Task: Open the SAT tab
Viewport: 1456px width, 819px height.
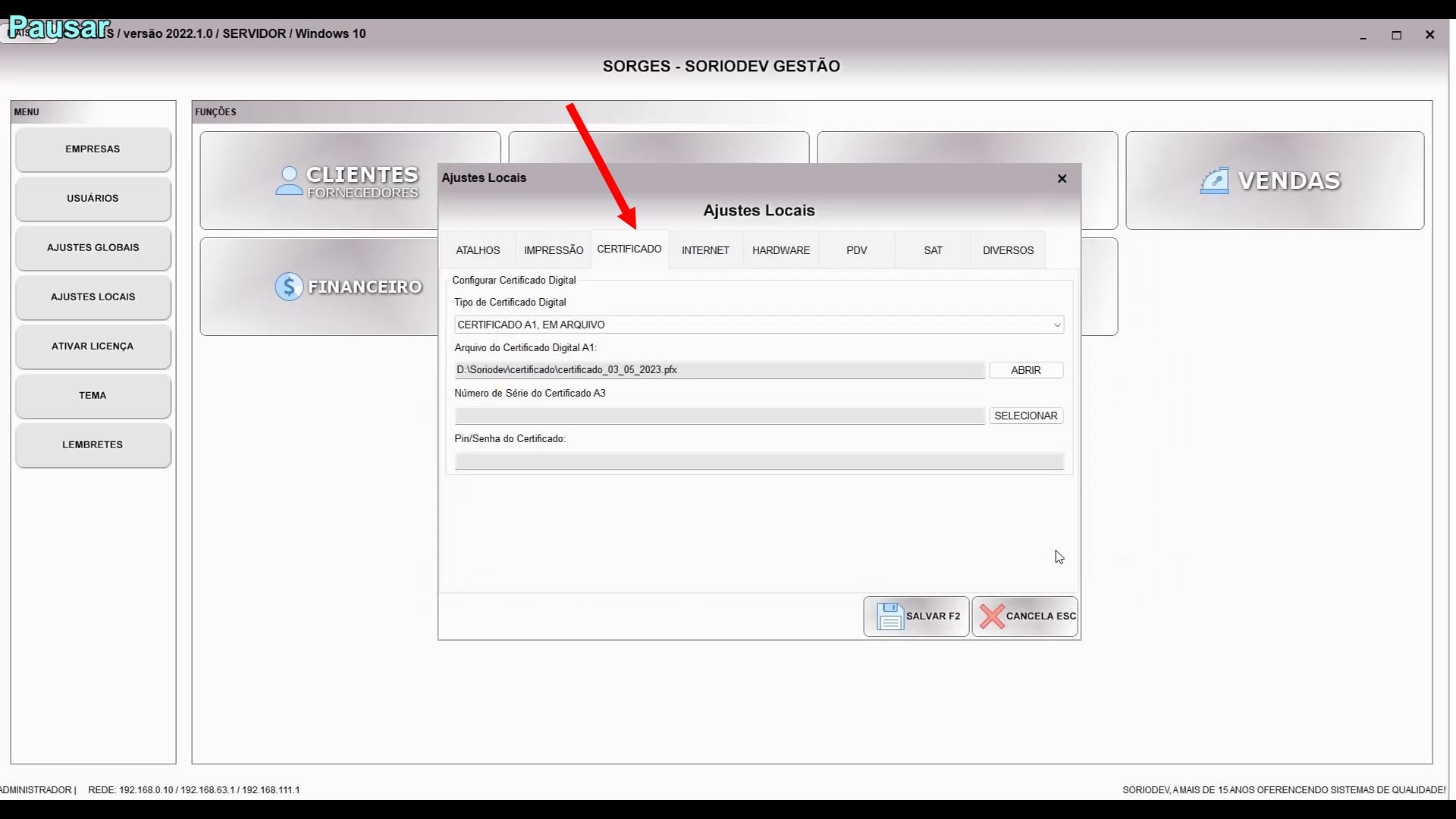Action: pyautogui.click(x=933, y=250)
